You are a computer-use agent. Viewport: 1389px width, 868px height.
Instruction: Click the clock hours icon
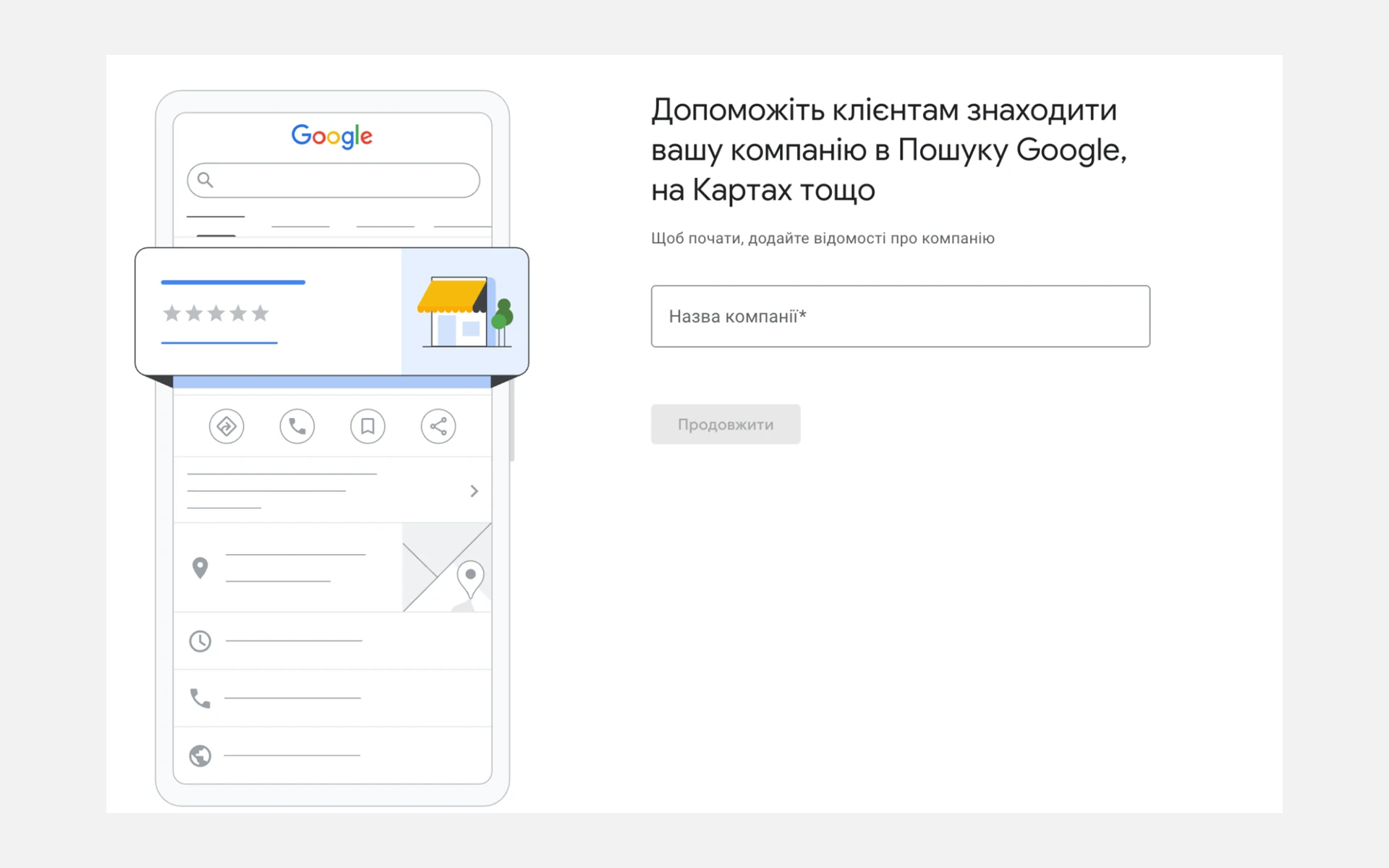click(200, 641)
